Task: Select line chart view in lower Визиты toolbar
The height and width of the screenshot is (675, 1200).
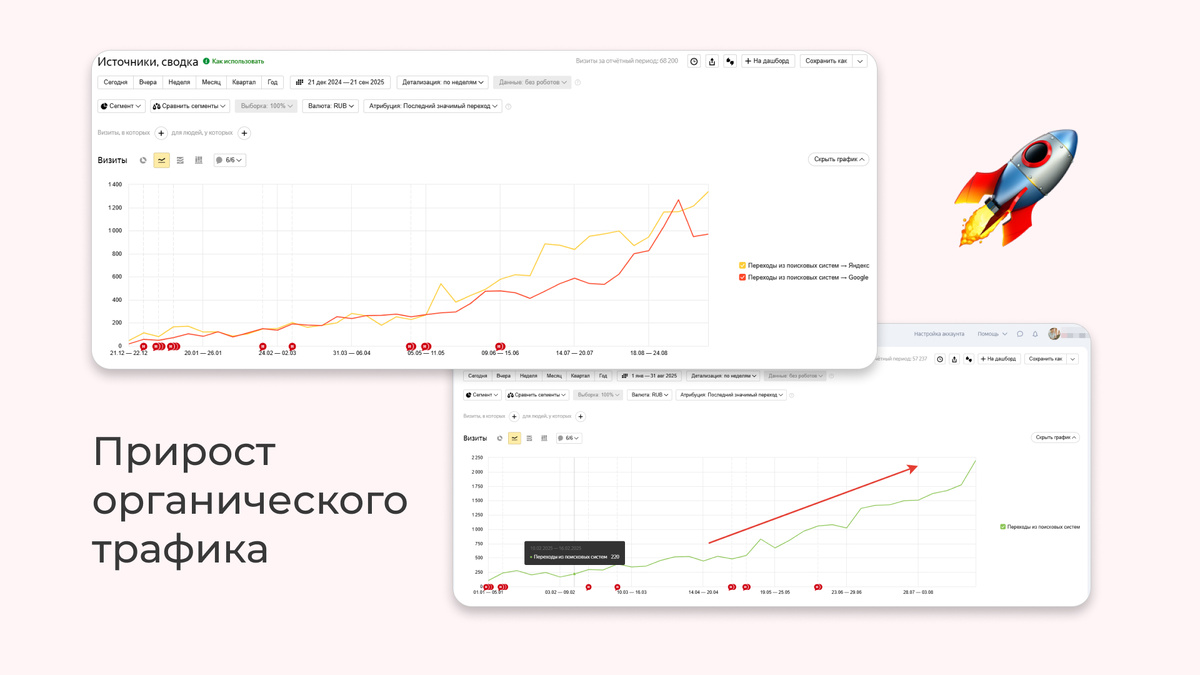Action: [x=515, y=438]
